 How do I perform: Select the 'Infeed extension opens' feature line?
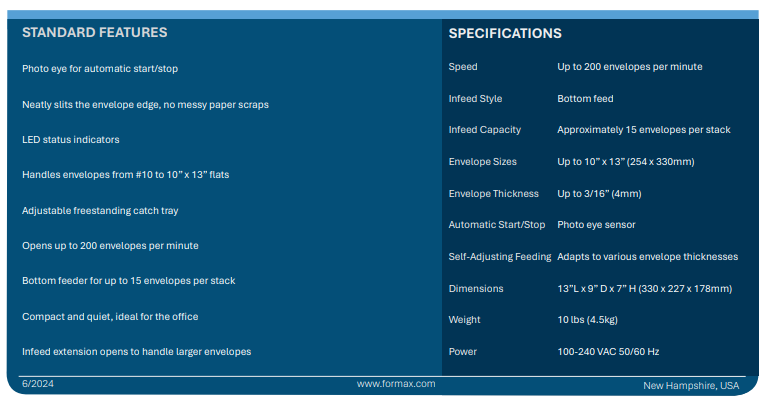[136, 352]
